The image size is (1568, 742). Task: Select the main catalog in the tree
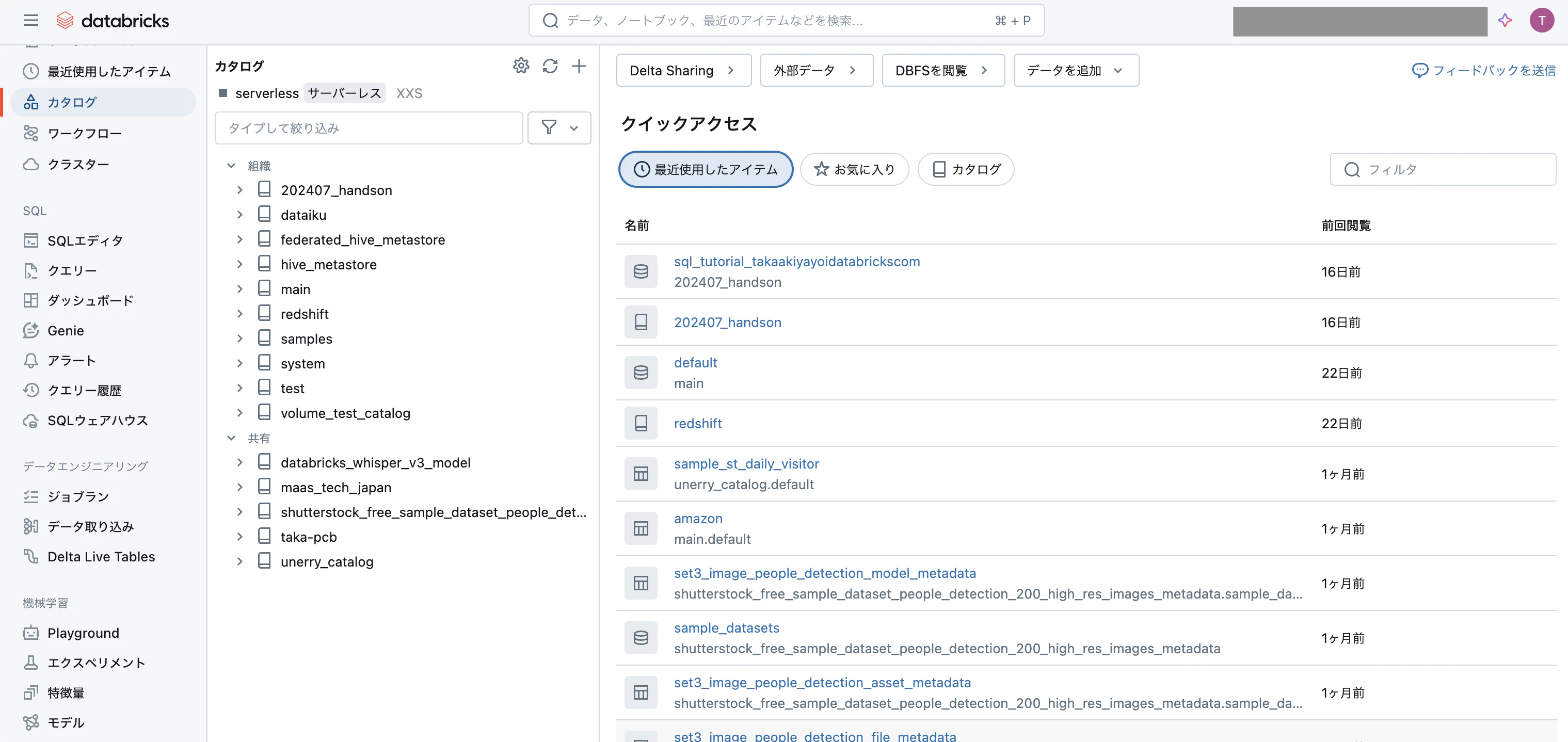coord(295,289)
